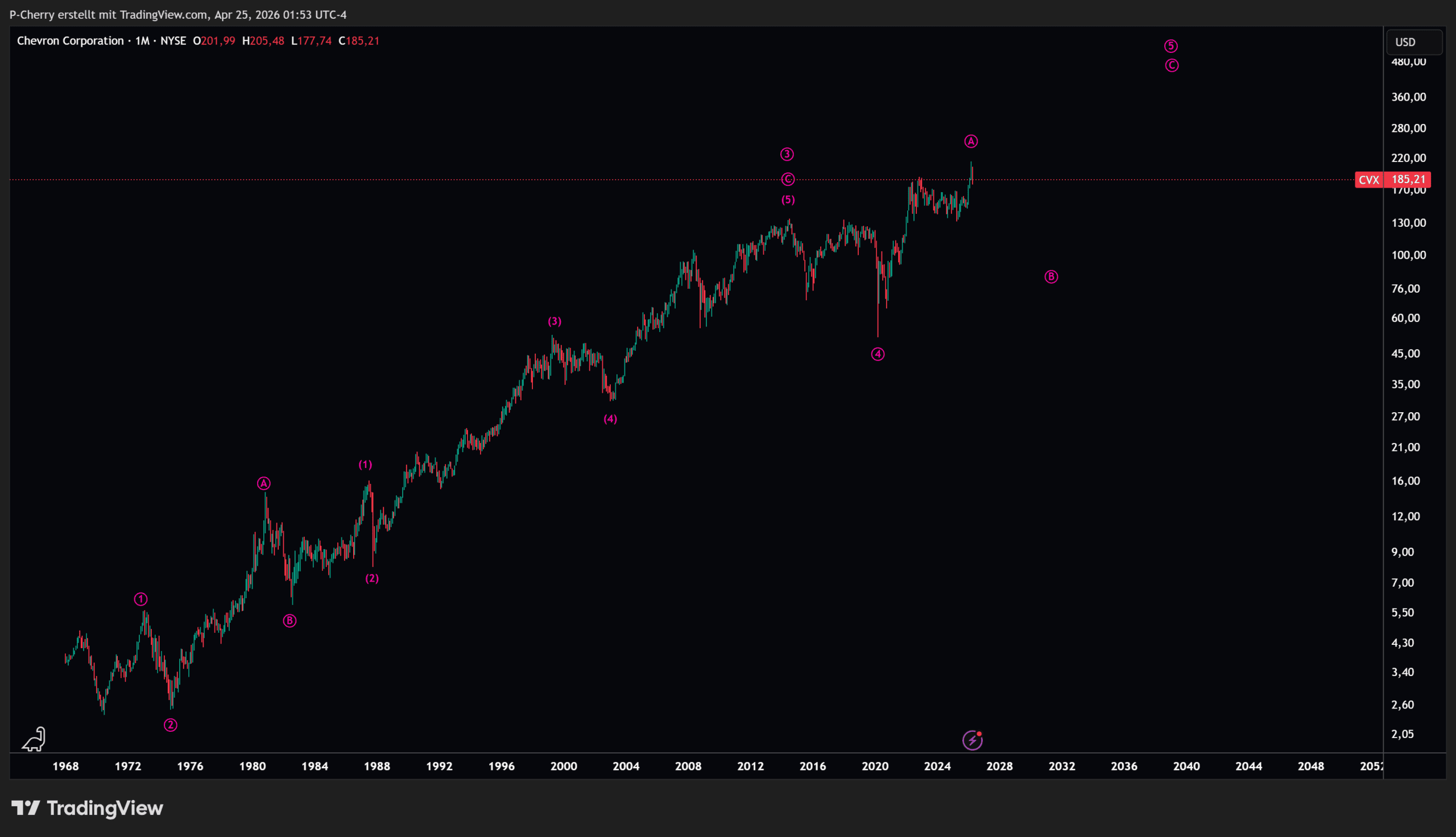The height and width of the screenshot is (837, 1456).
Task: Select circled A label above 1980 peak
Action: (263, 483)
